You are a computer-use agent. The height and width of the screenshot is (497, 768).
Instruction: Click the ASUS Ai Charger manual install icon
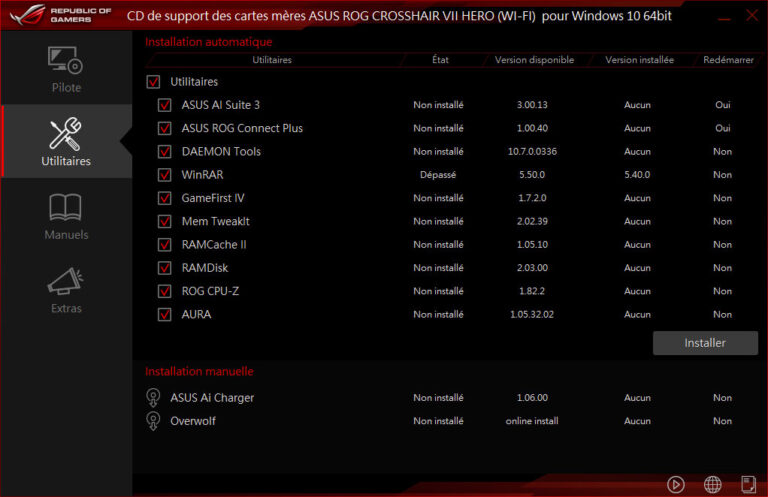tap(153, 397)
